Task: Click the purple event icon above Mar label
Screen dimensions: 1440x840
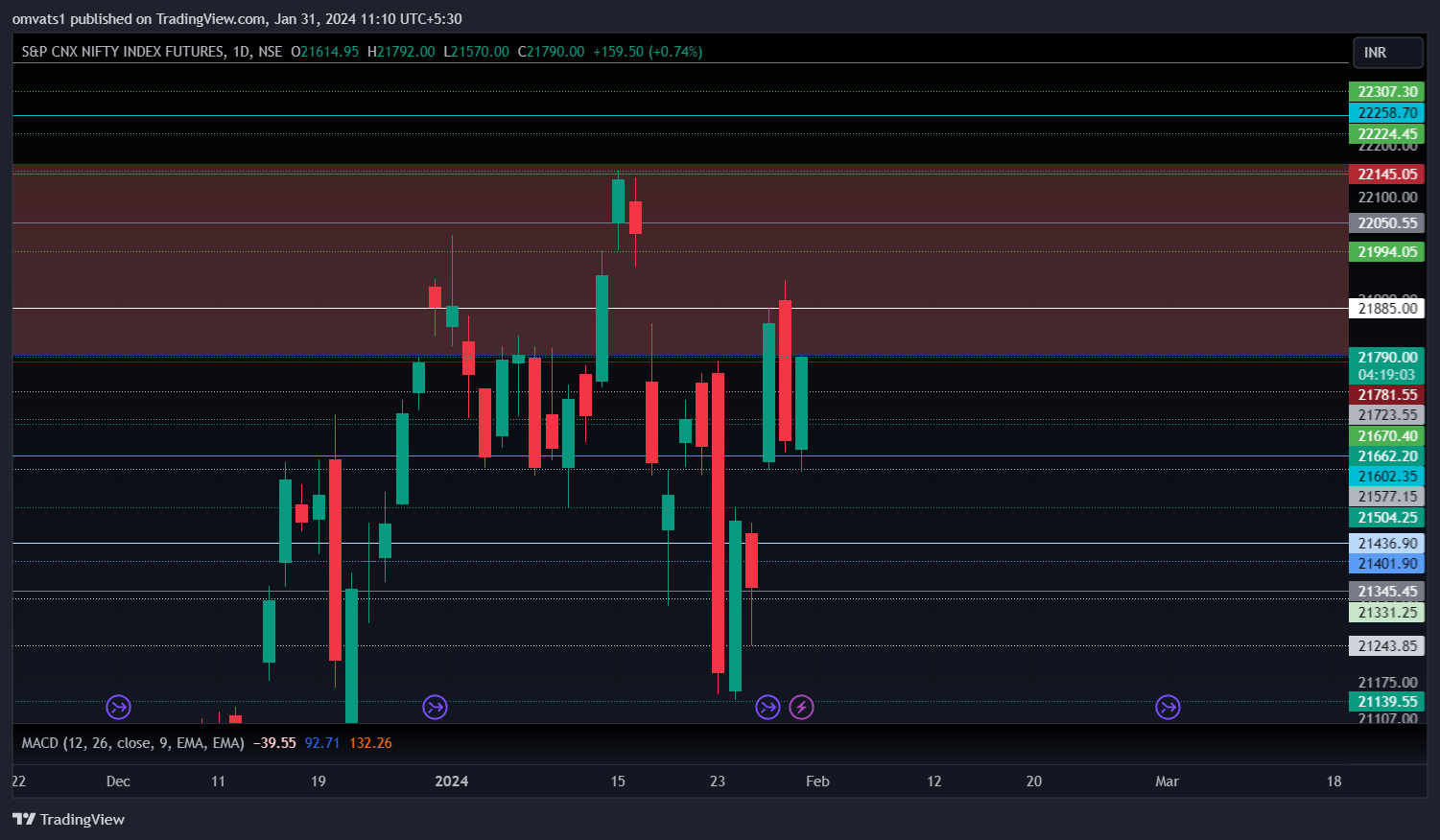Action: tap(1168, 708)
